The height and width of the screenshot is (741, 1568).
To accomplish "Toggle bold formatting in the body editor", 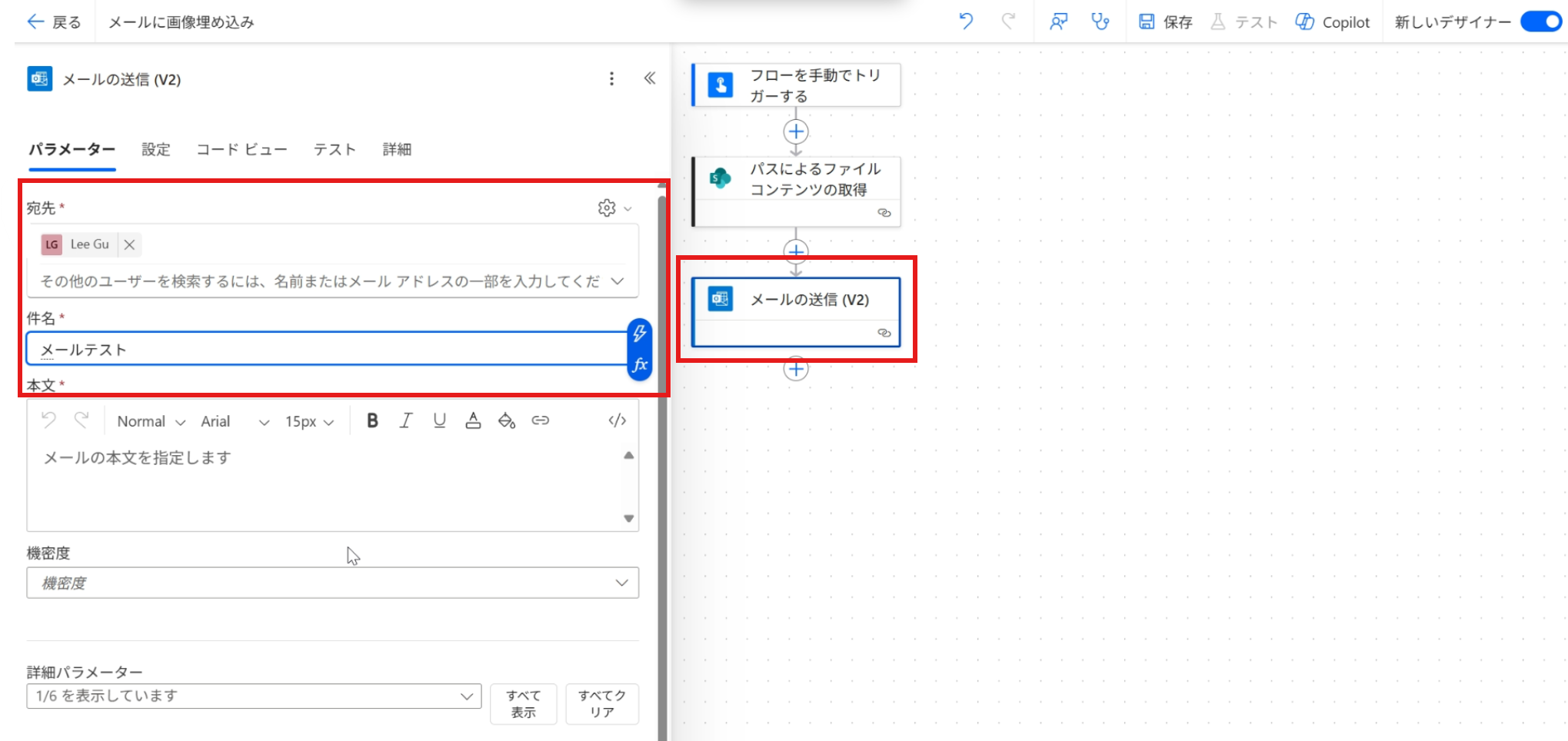I will 371,420.
